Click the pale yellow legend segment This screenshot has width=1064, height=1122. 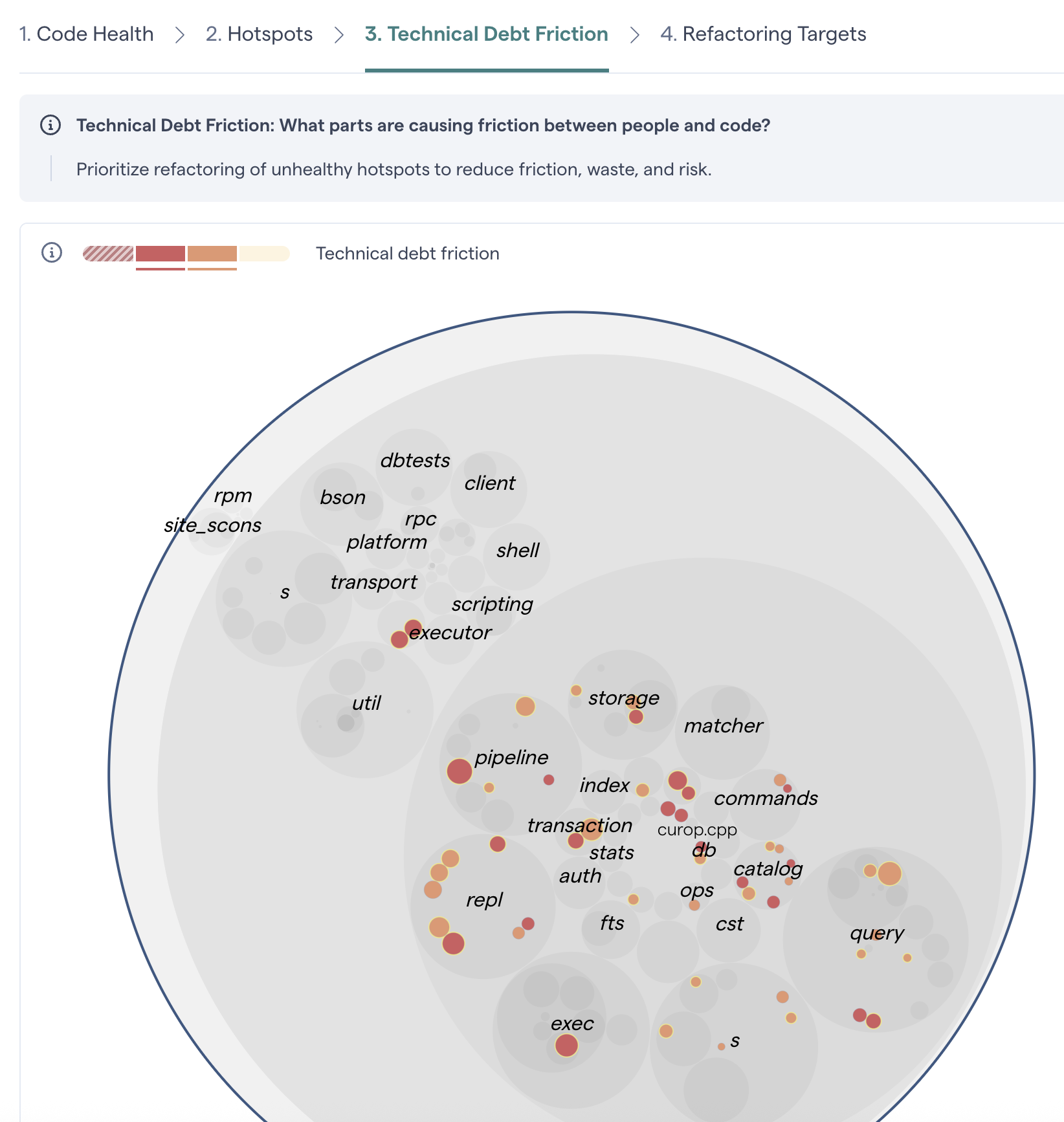(265, 253)
